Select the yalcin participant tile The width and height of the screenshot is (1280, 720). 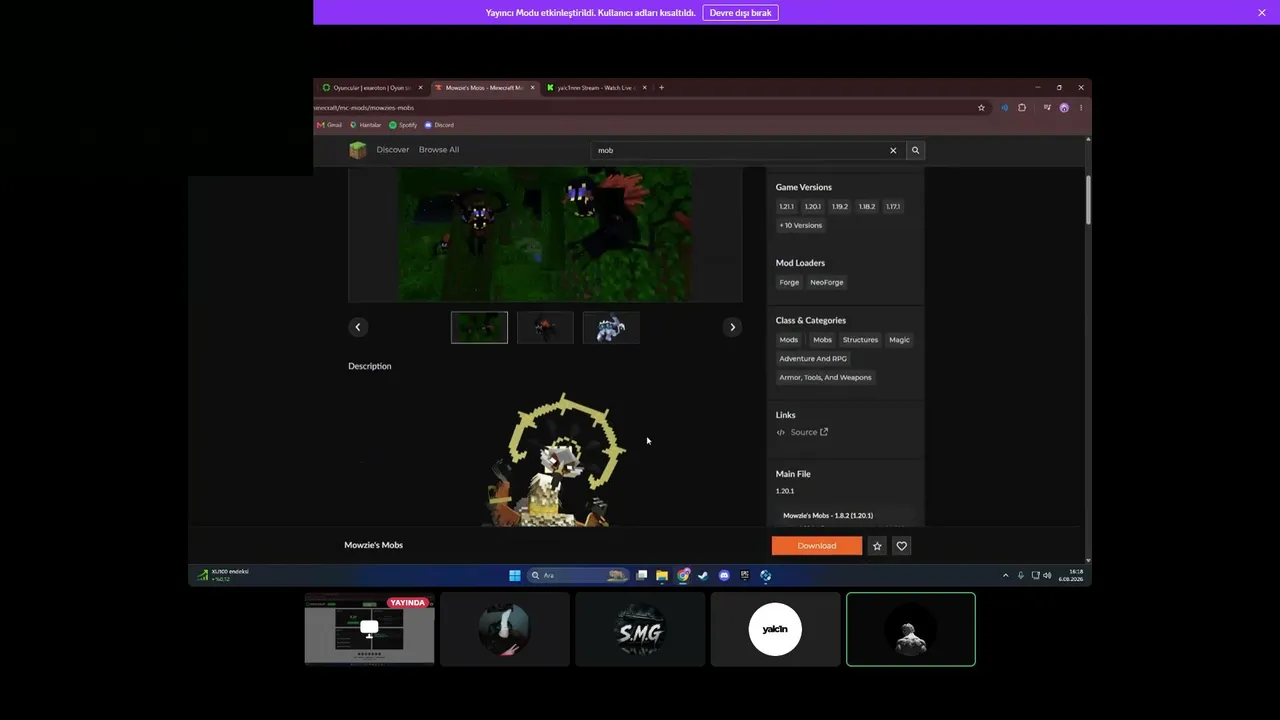tap(775, 629)
